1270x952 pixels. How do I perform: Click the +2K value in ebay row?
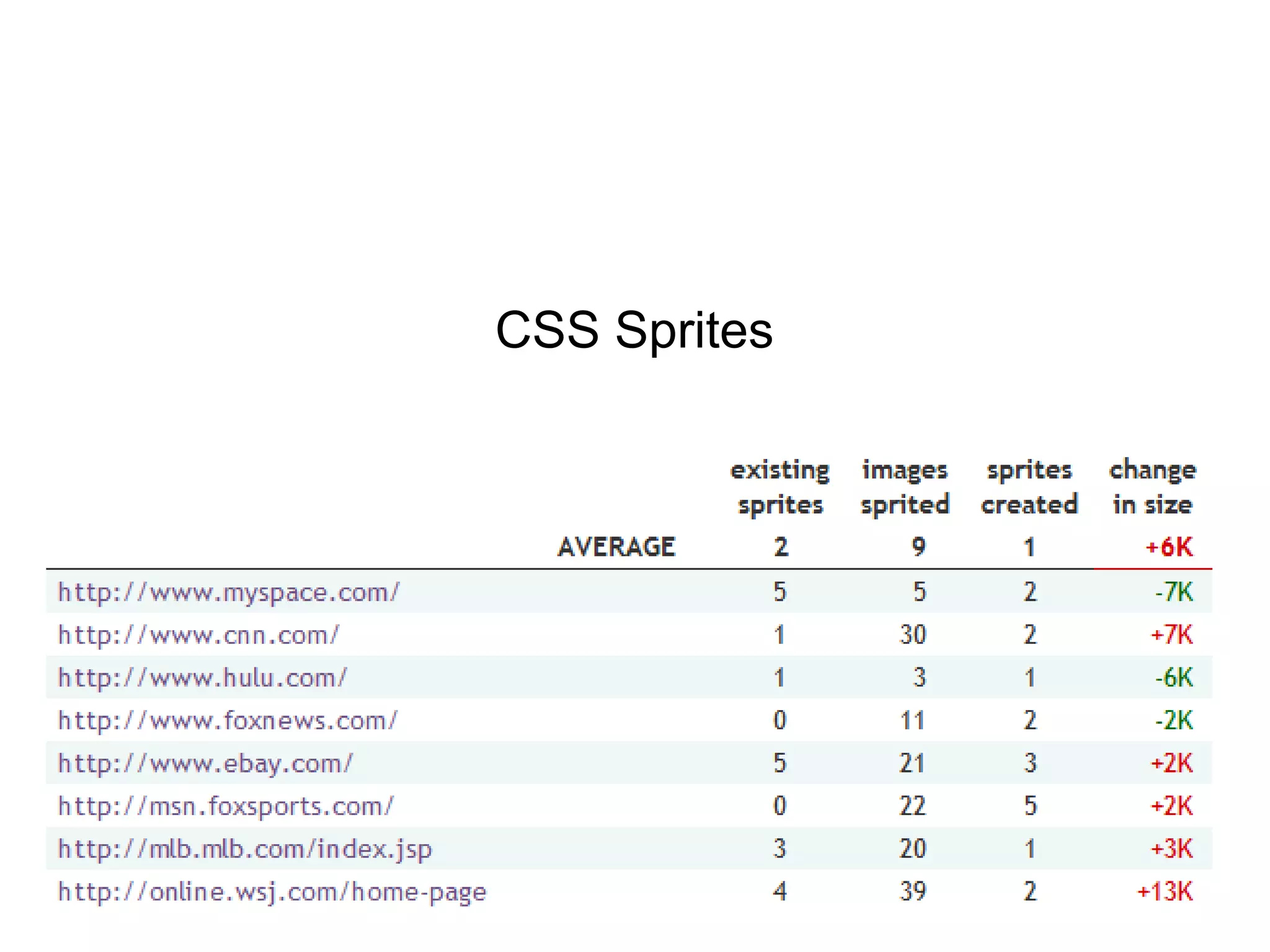[1172, 763]
